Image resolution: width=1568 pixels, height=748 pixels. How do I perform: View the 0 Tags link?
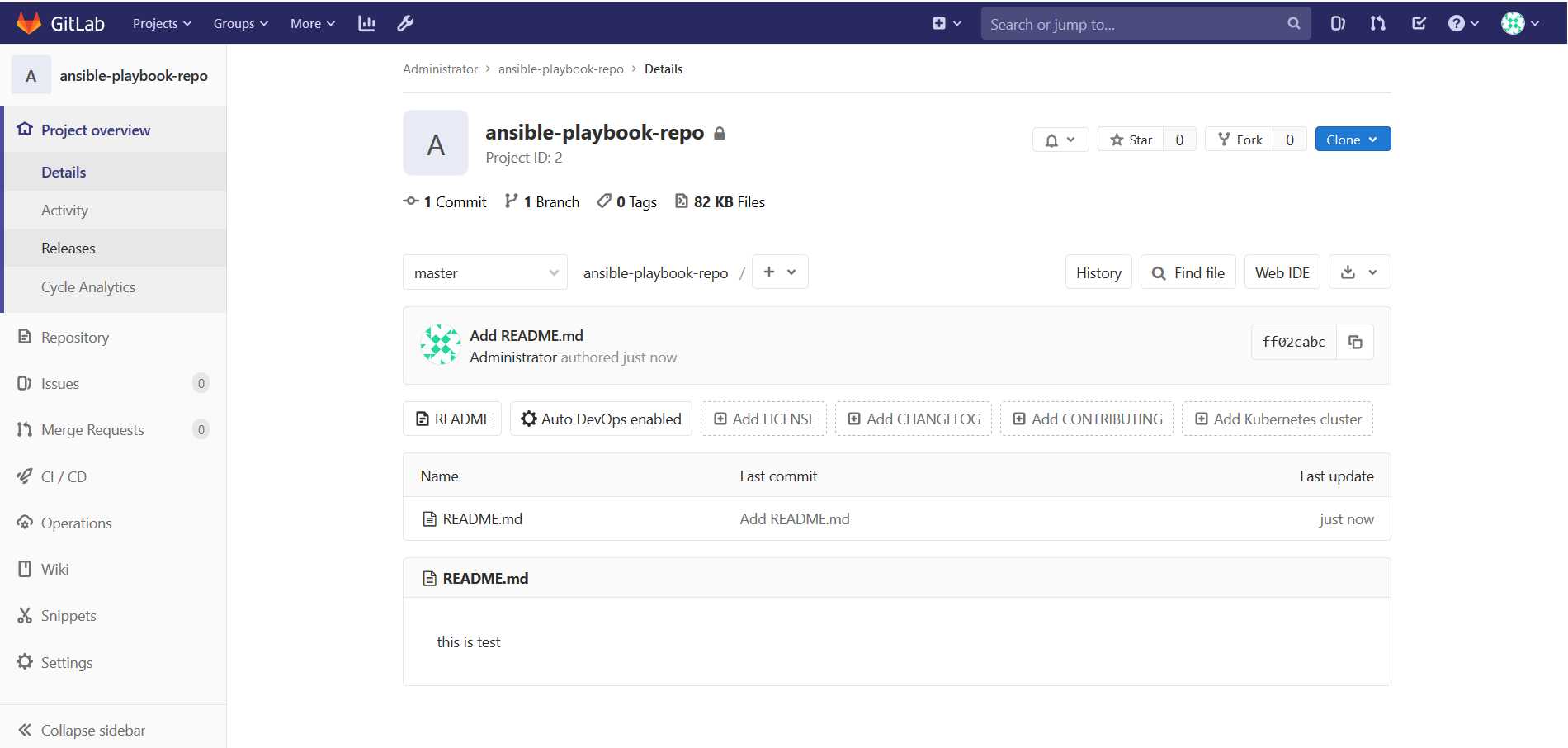pyautogui.click(x=627, y=201)
